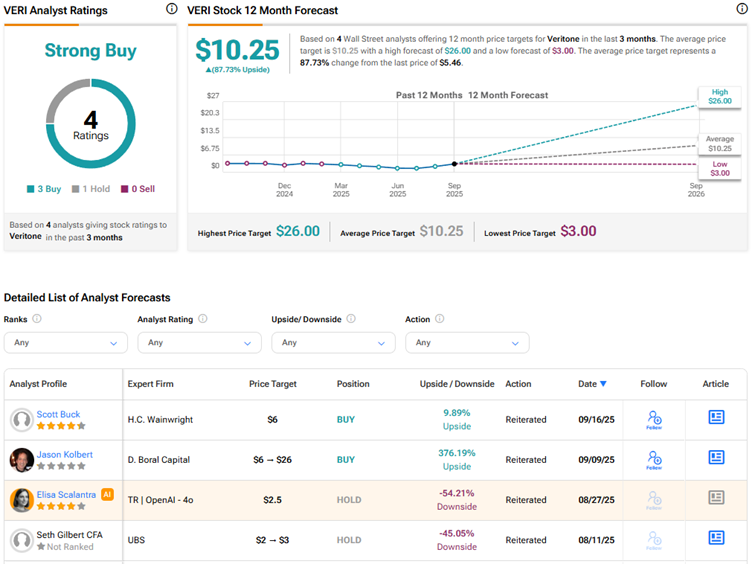
Task: Click the AI badge beside Elisa Scalantra
Action: click(107, 494)
